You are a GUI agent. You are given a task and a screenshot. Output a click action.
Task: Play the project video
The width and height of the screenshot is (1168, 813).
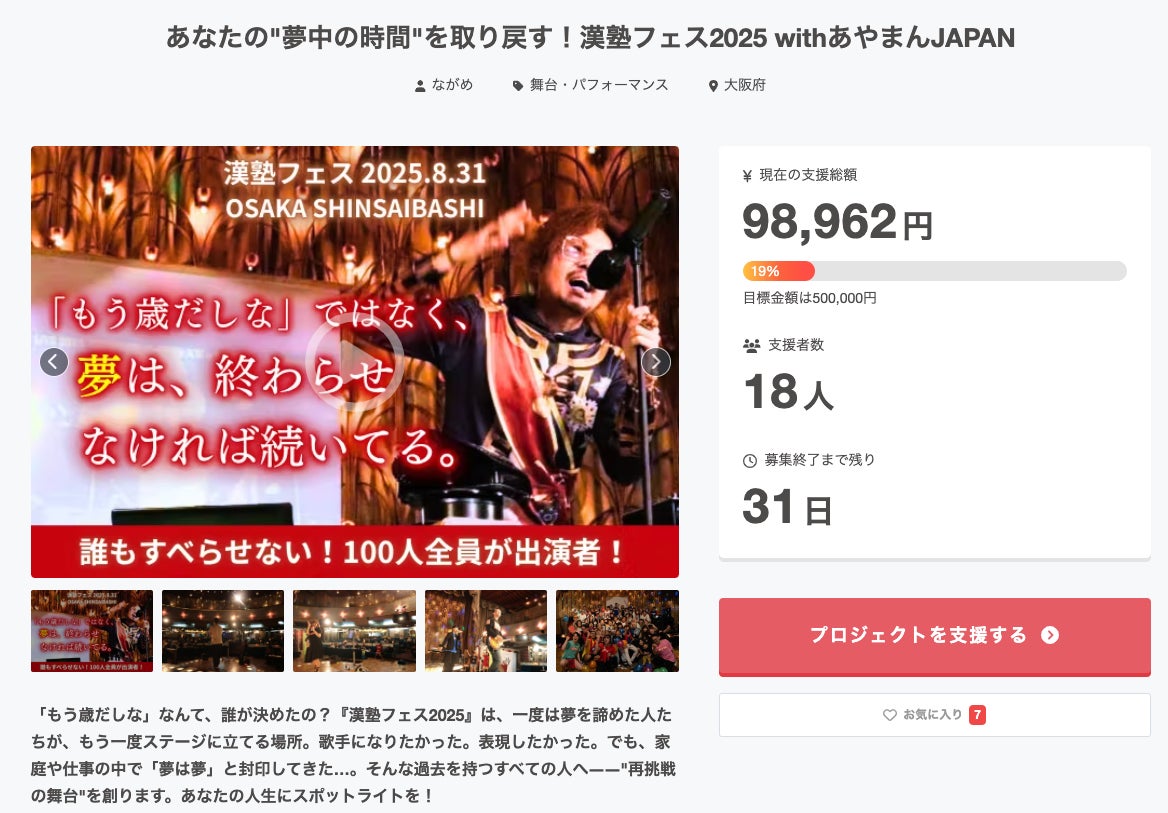pos(355,361)
